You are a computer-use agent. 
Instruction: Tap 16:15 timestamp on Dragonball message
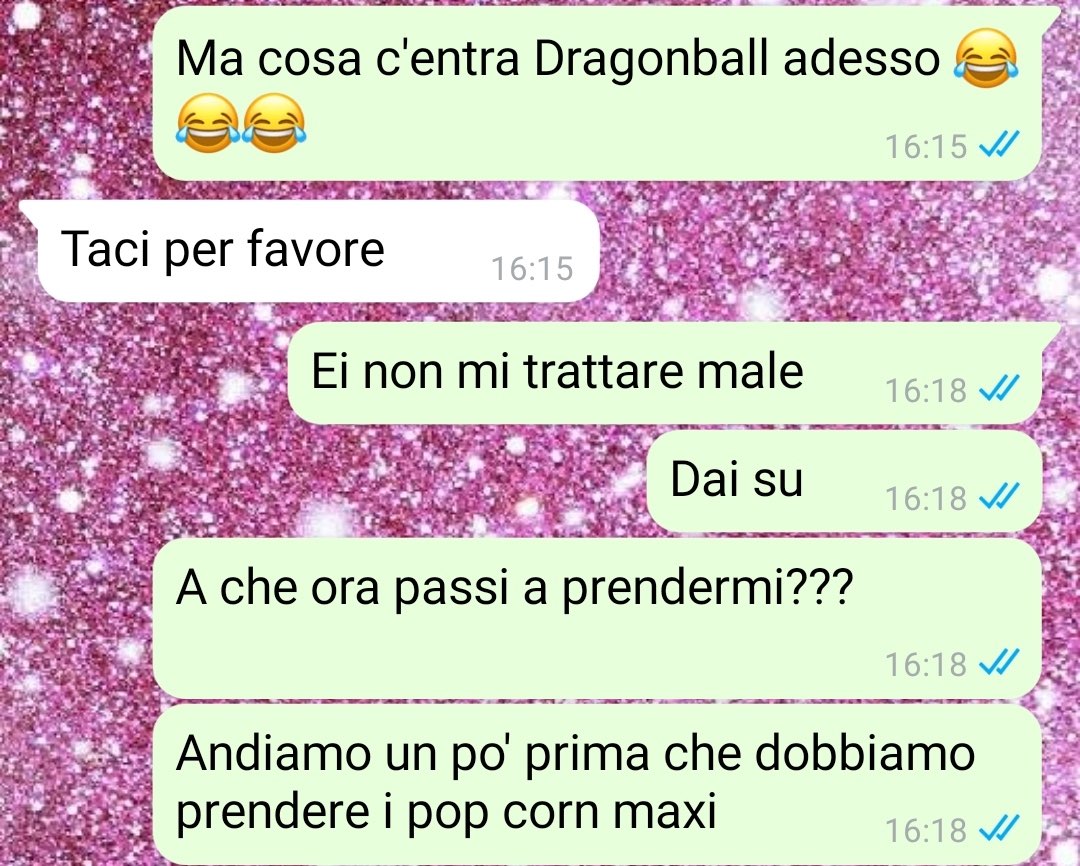[x=926, y=146]
